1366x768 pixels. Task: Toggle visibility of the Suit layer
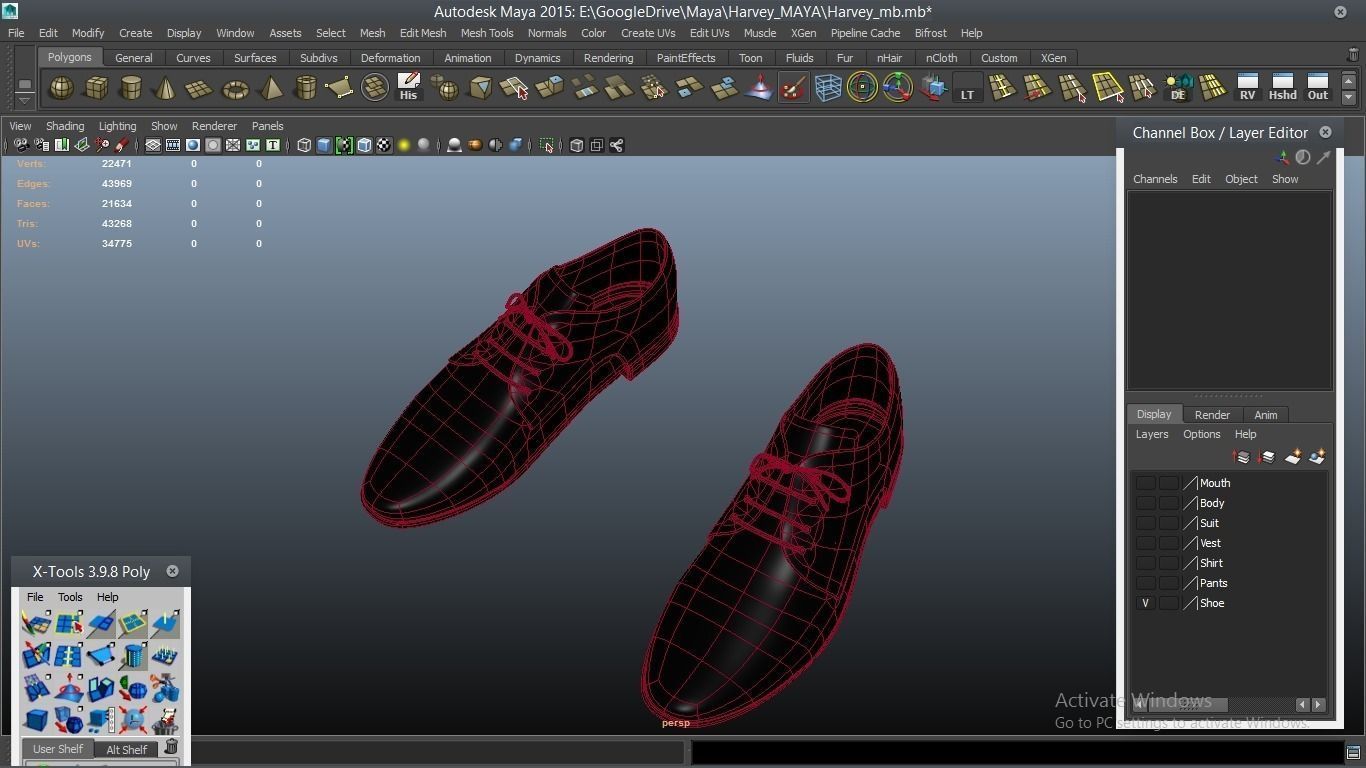[1146, 523]
